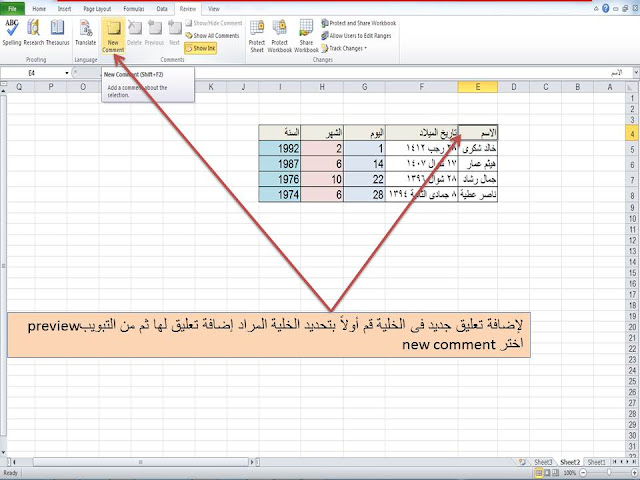Select column E header
This screenshot has width=640, height=480.
(478, 87)
